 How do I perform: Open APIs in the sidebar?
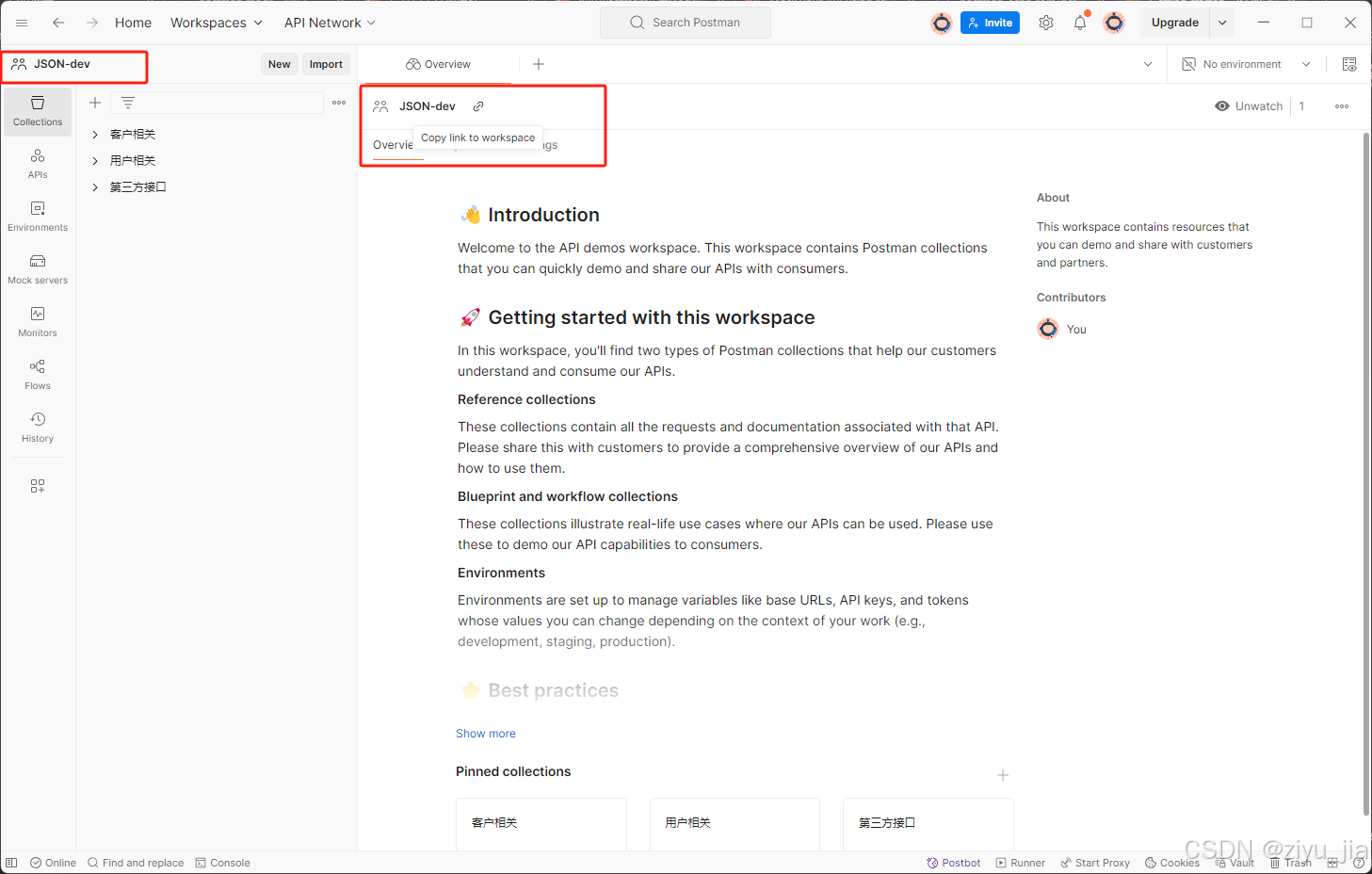coord(38,164)
